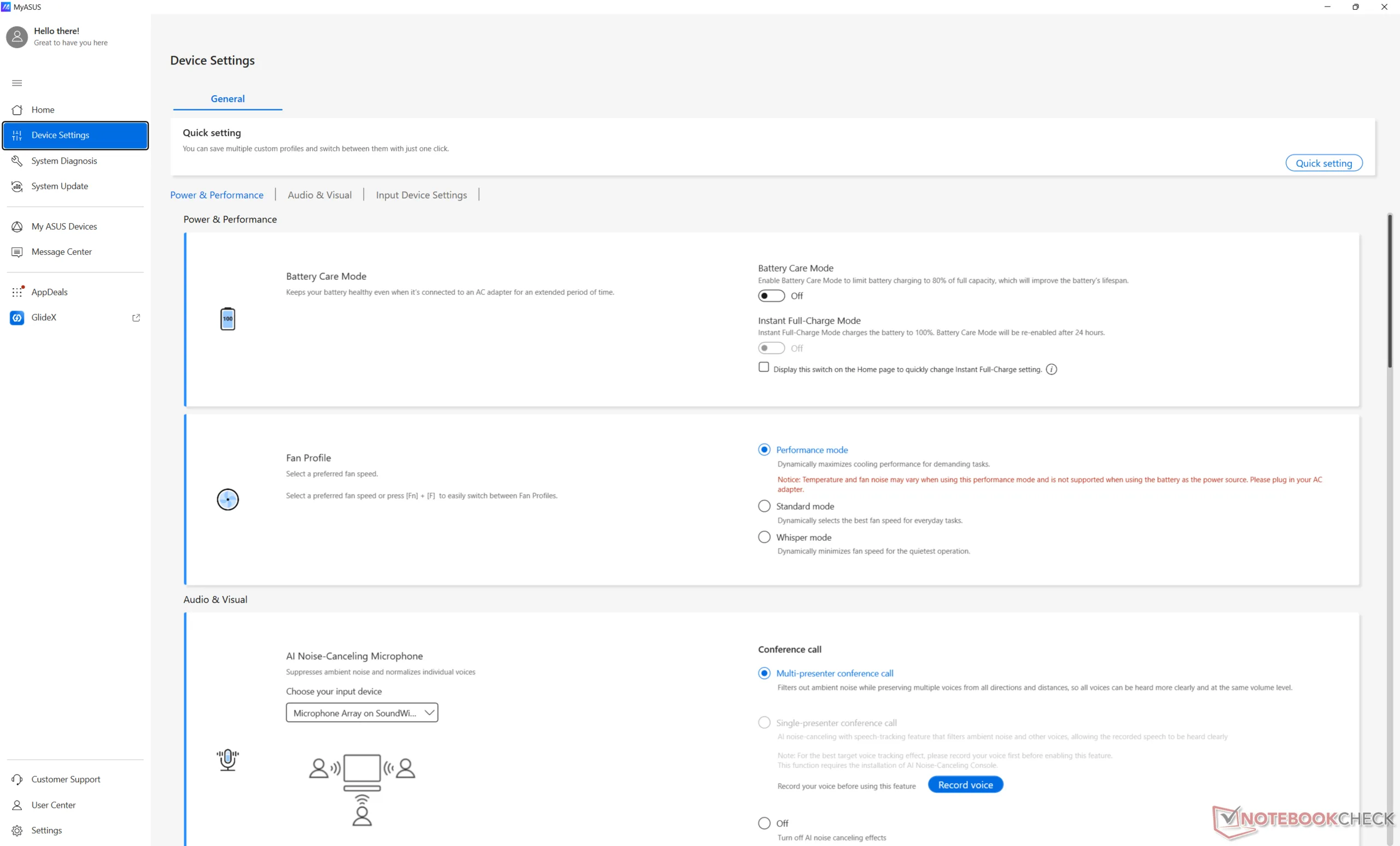Expand the microphone input device dropdown

coord(362,713)
